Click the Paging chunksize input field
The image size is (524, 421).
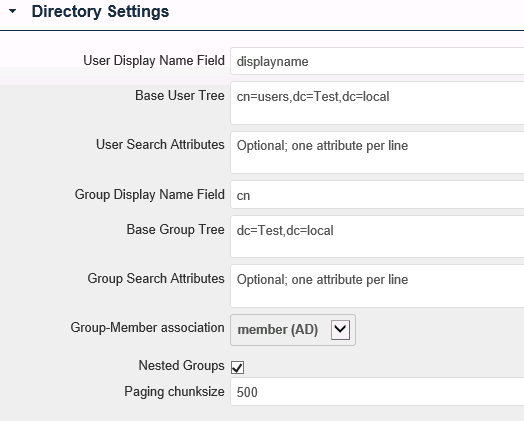click(377, 392)
